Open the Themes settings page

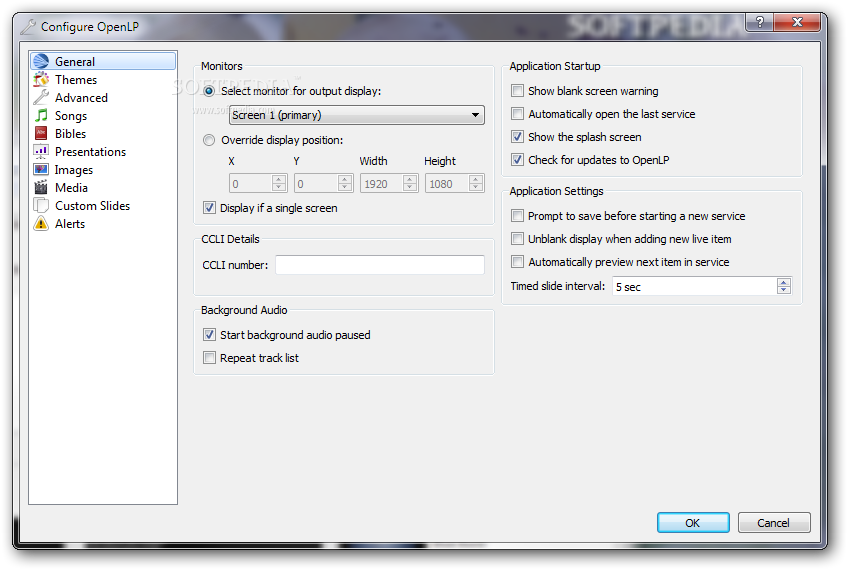click(103, 79)
